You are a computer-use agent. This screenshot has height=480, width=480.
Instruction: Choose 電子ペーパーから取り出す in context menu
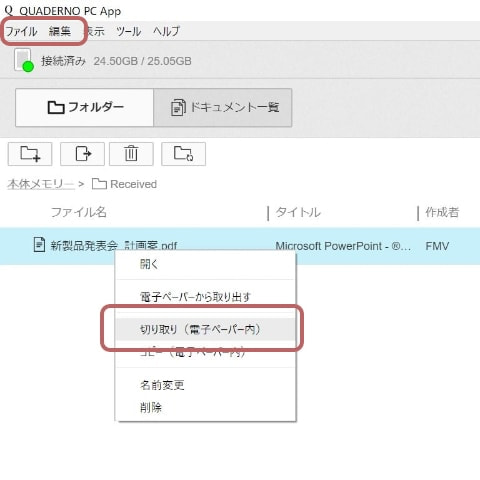pos(206,296)
